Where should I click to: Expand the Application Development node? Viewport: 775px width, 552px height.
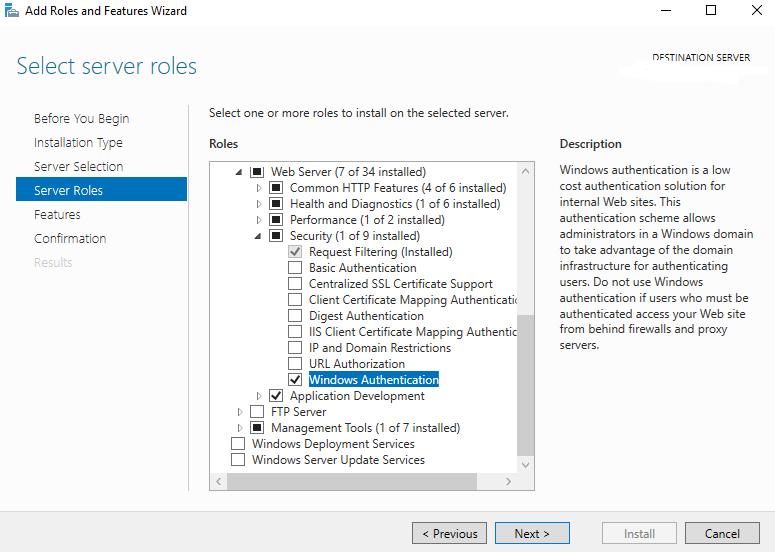coord(258,396)
